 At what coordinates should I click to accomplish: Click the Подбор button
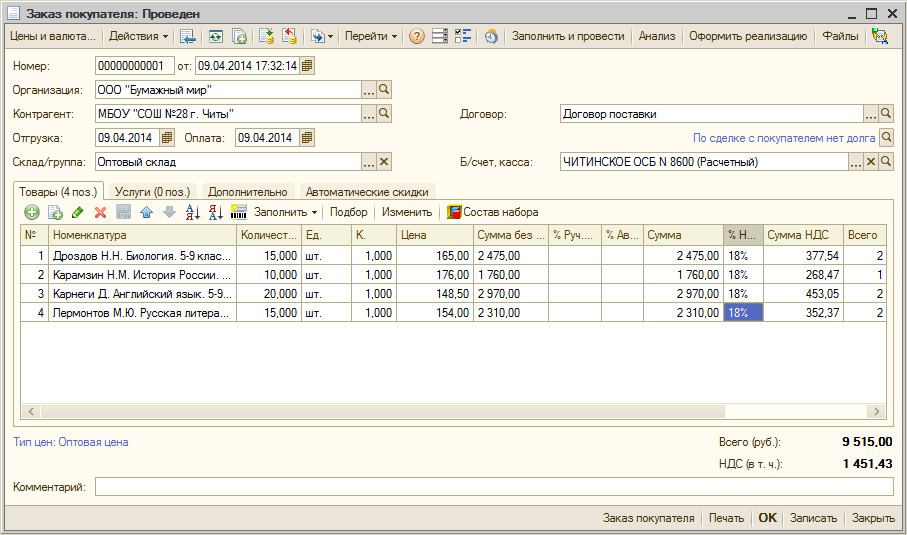[348, 212]
